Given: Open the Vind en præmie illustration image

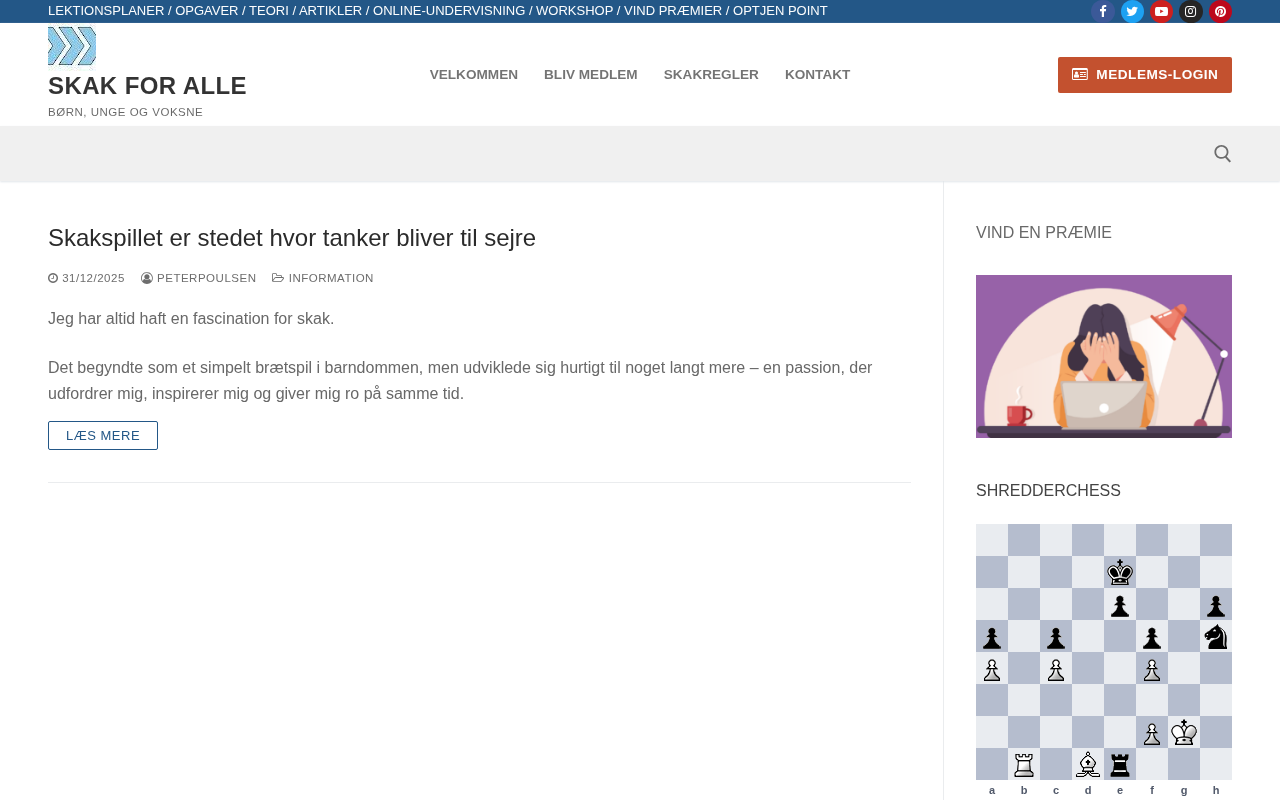Looking at the screenshot, I should pyautogui.click(x=1104, y=356).
